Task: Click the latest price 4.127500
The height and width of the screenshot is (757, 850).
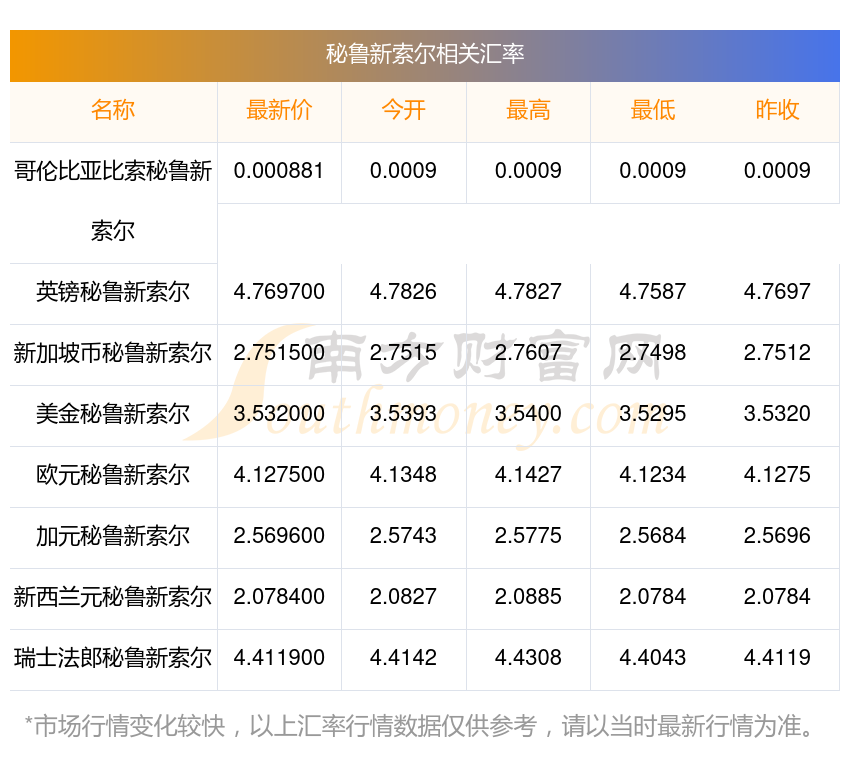Action: (x=279, y=475)
